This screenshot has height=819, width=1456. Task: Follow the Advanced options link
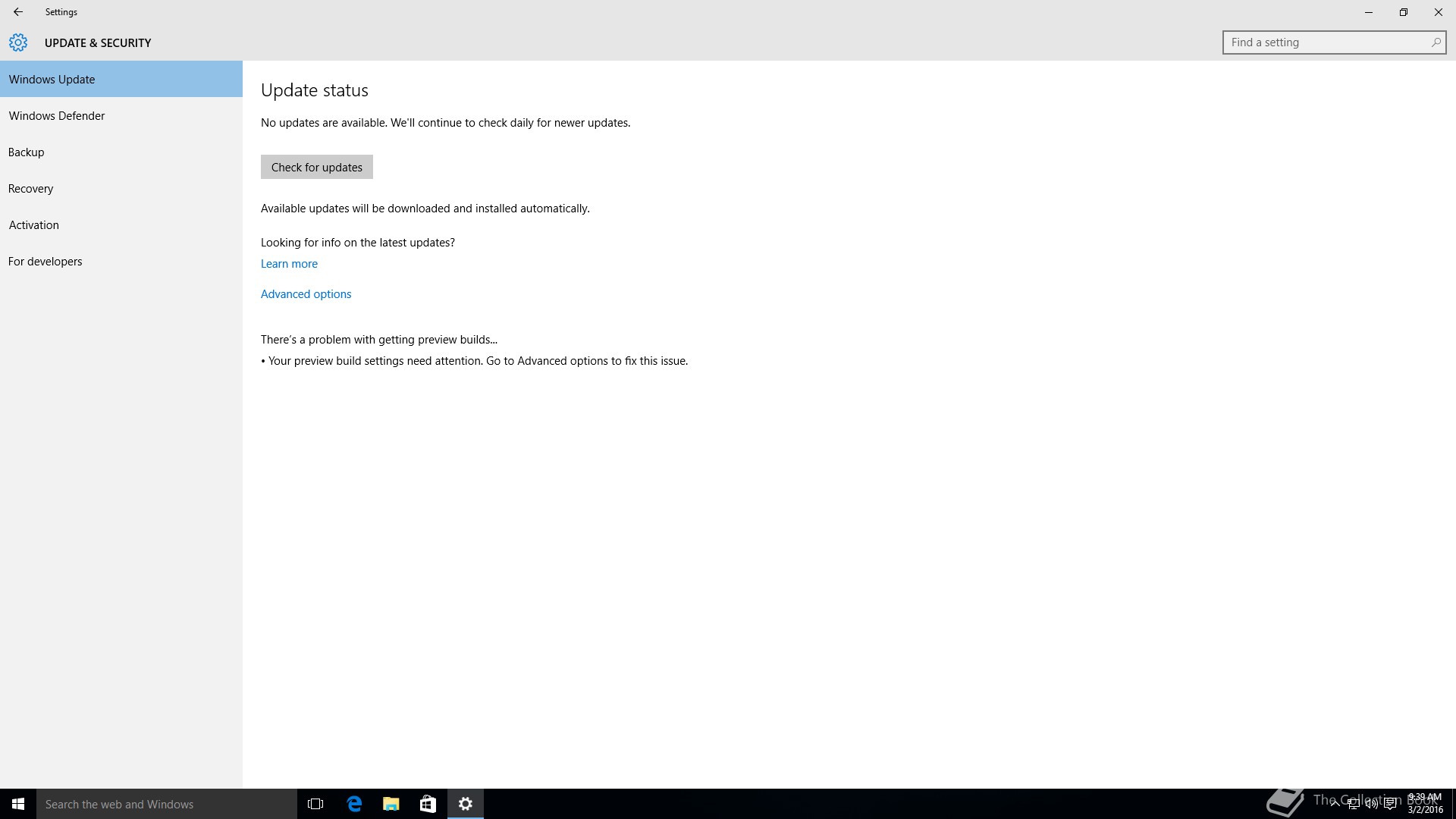point(306,294)
